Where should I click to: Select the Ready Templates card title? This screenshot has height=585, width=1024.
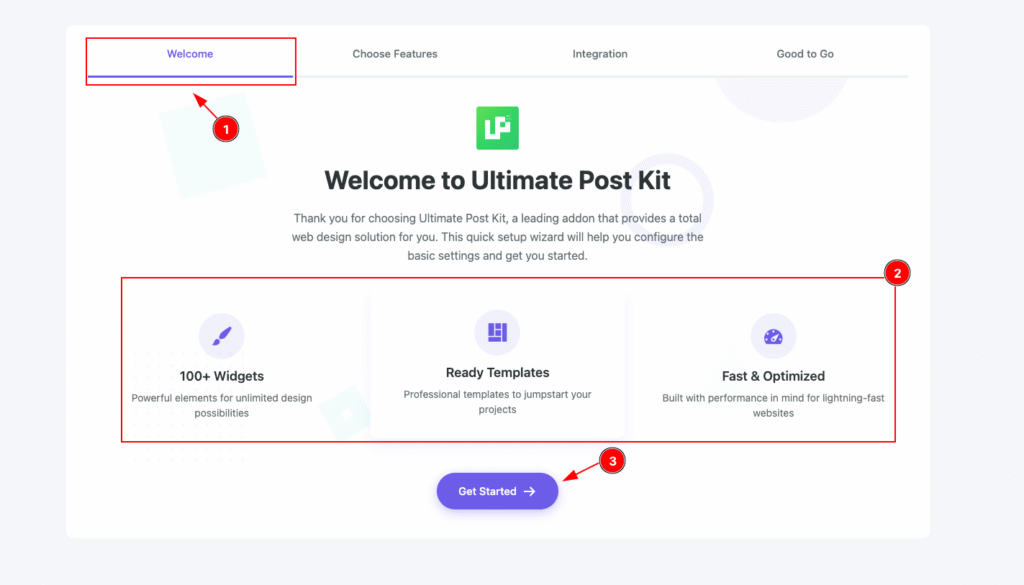(497, 373)
